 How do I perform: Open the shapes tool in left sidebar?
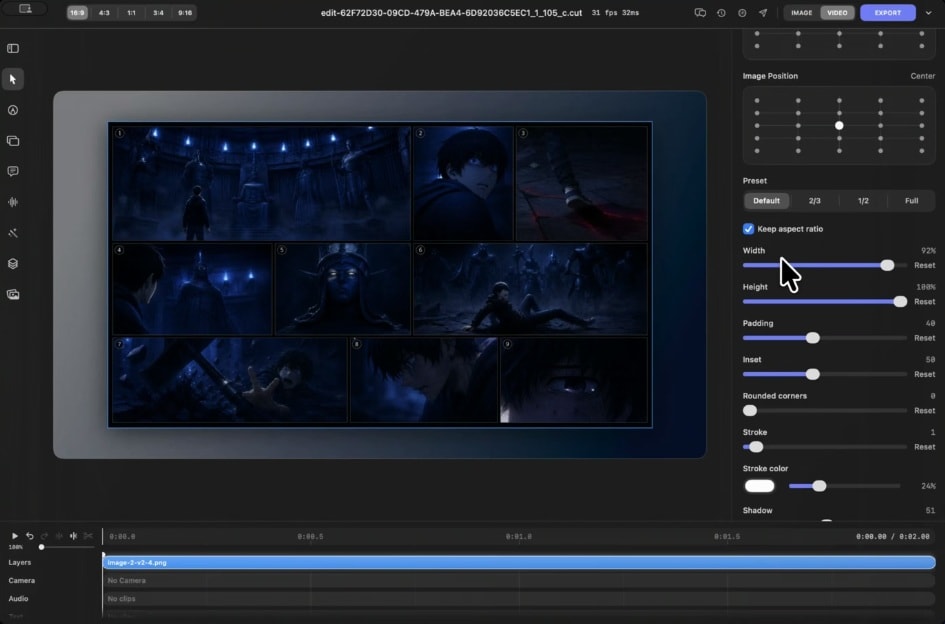[13, 110]
